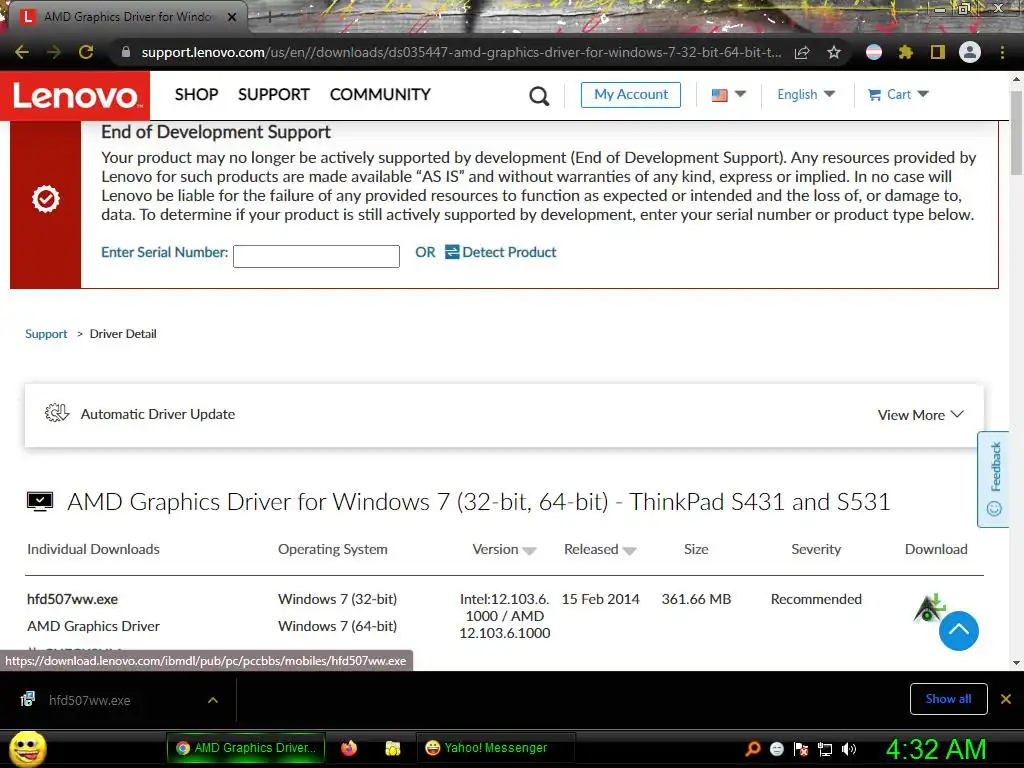Bookmark this page with the star icon
This screenshot has width=1024, height=768.
click(834, 52)
